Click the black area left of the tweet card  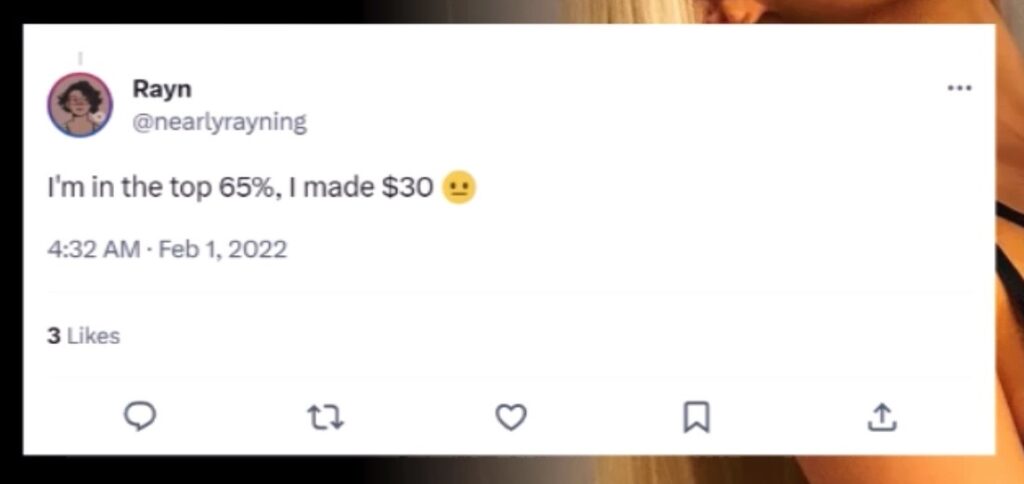(11, 240)
